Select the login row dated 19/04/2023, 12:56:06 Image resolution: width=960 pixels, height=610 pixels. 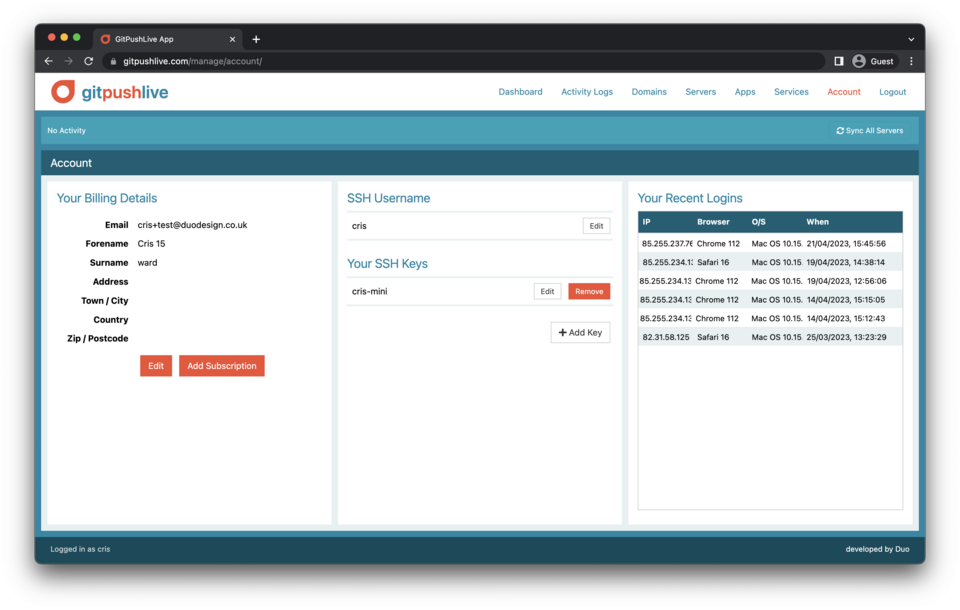pyautogui.click(x=770, y=281)
